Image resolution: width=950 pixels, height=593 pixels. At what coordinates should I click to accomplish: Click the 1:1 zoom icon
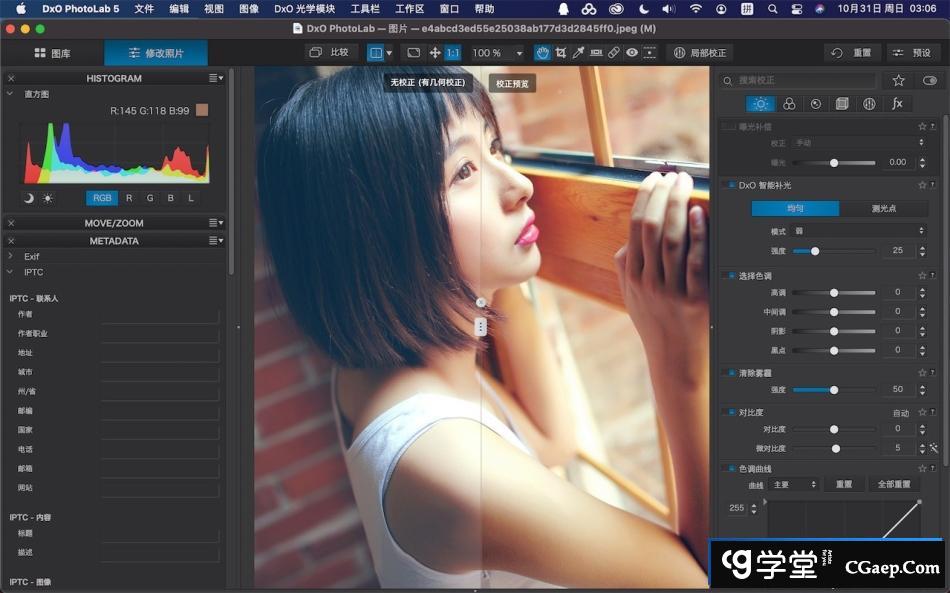tap(453, 53)
